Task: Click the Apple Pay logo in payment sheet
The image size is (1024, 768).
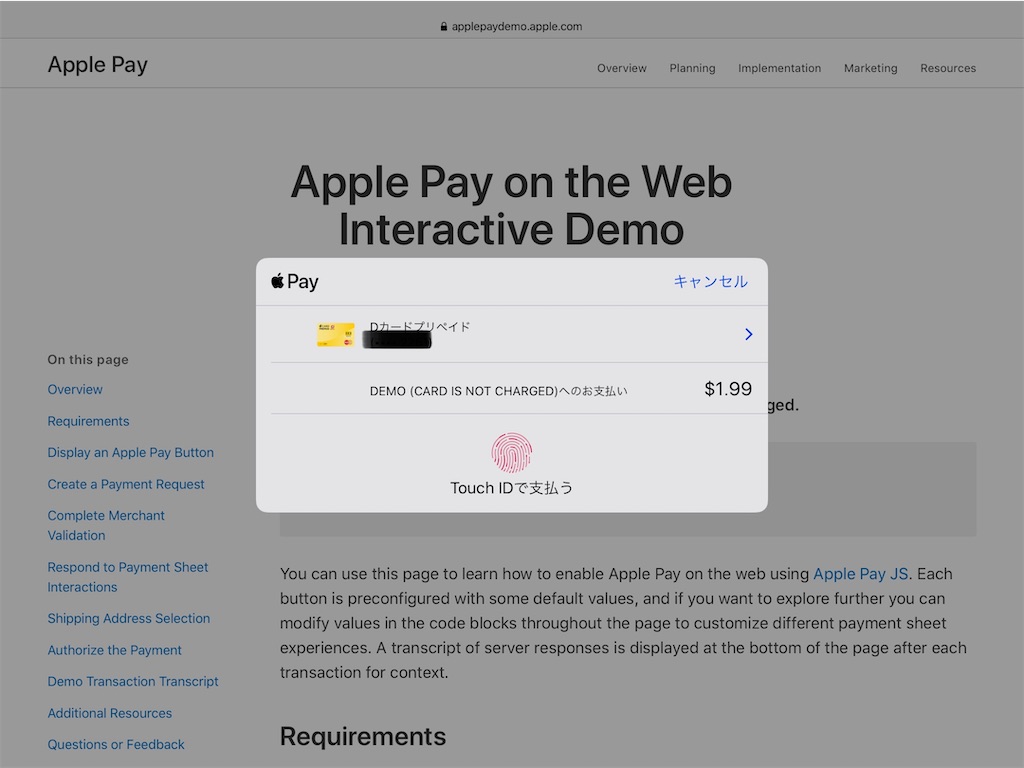Action: tap(295, 281)
